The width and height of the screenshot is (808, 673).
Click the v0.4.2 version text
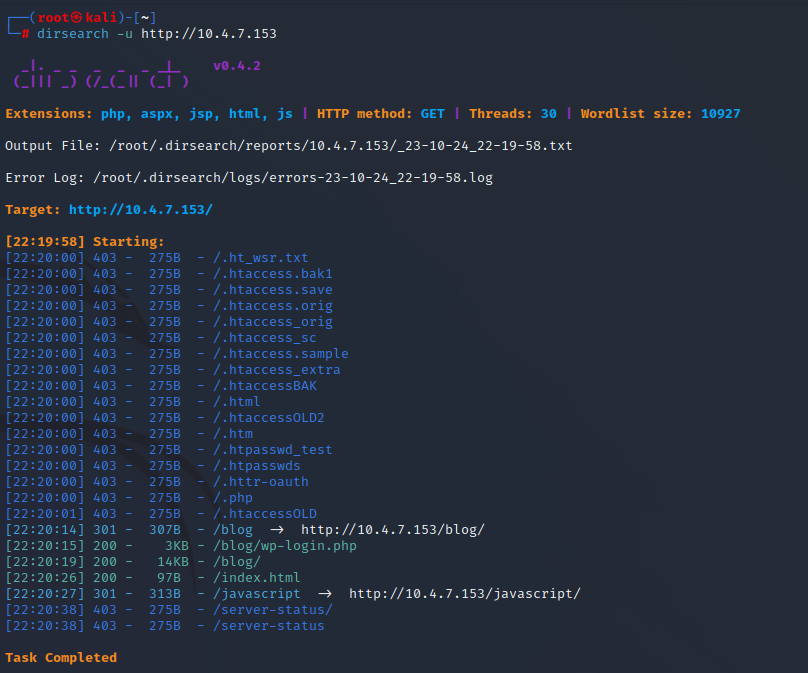tap(237, 66)
